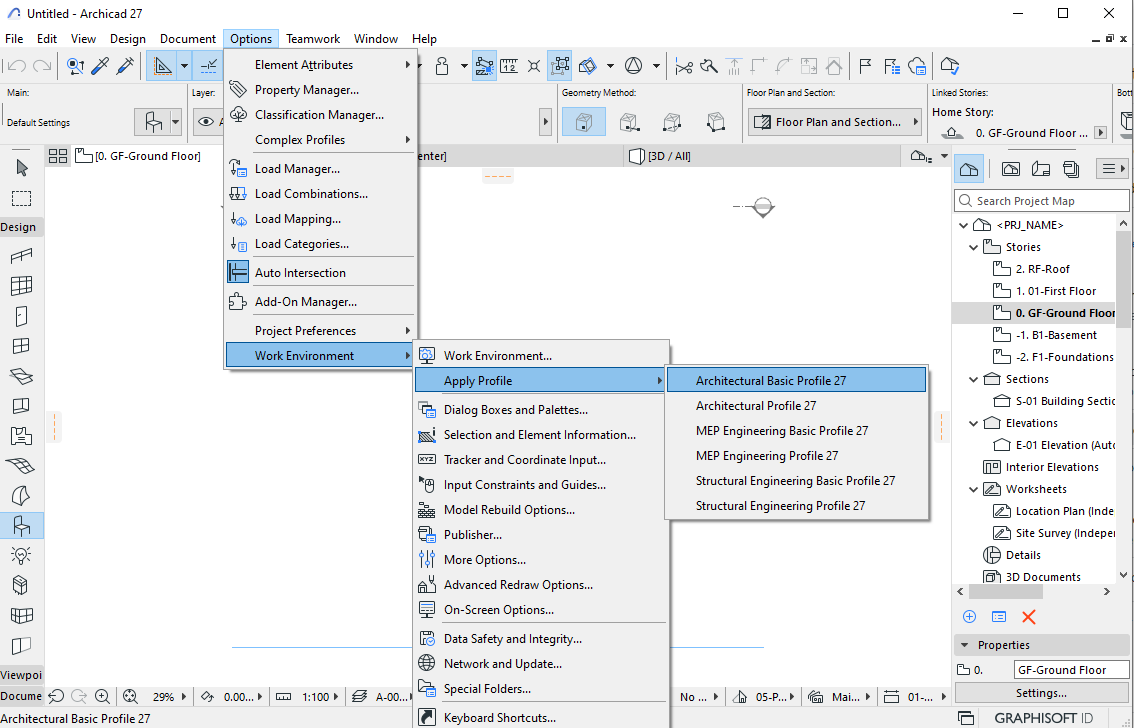
Task: Open the Teamwork menu
Action: (312, 38)
